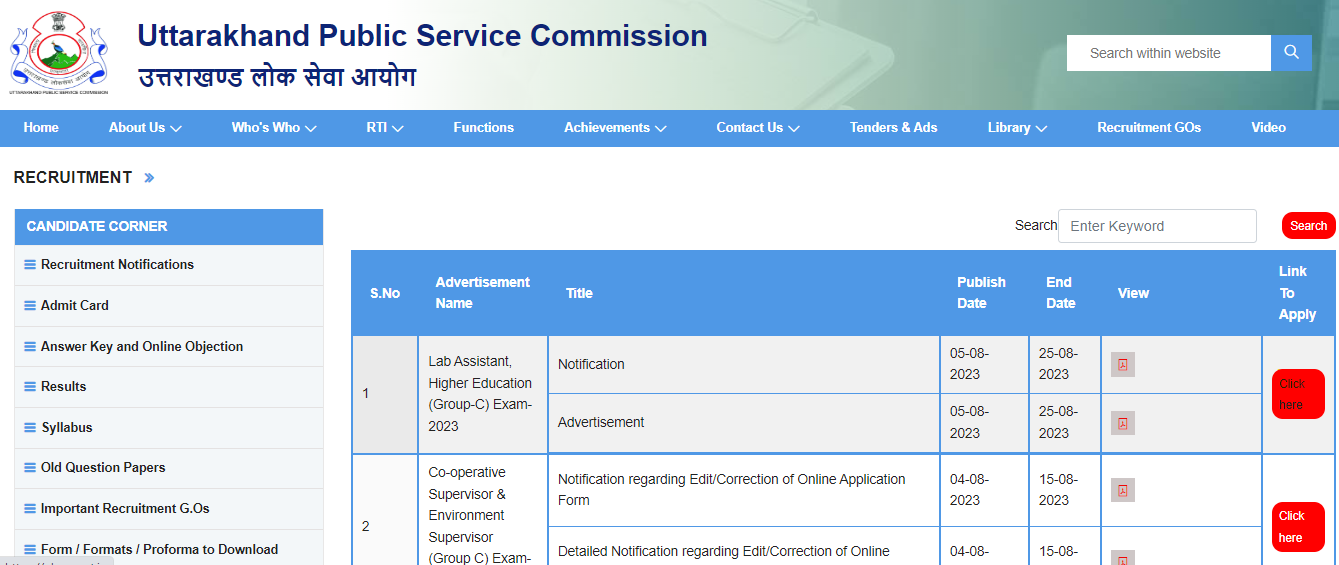Click the Link To Apply column header
Image resolution: width=1339 pixels, height=565 pixels.
(x=1297, y=293)
